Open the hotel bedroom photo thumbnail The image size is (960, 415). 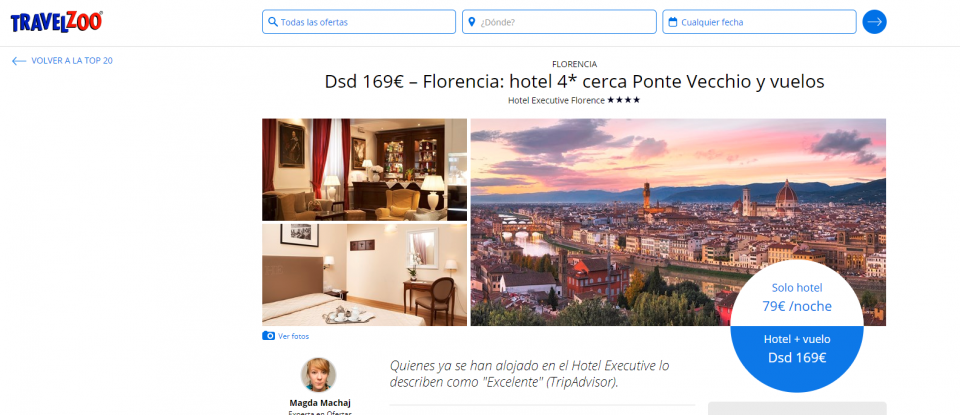click(x=364, y=274)
